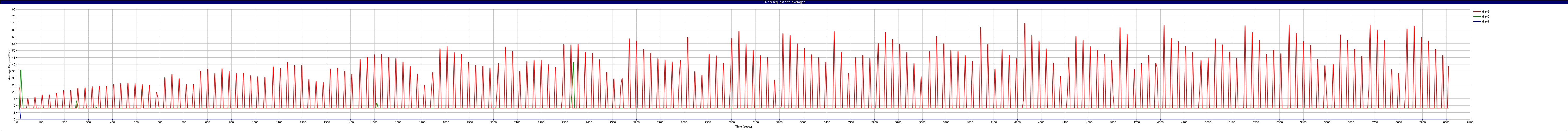Click the 50 tick on the y-axis

pyautogui.click(x=15, y=51)
